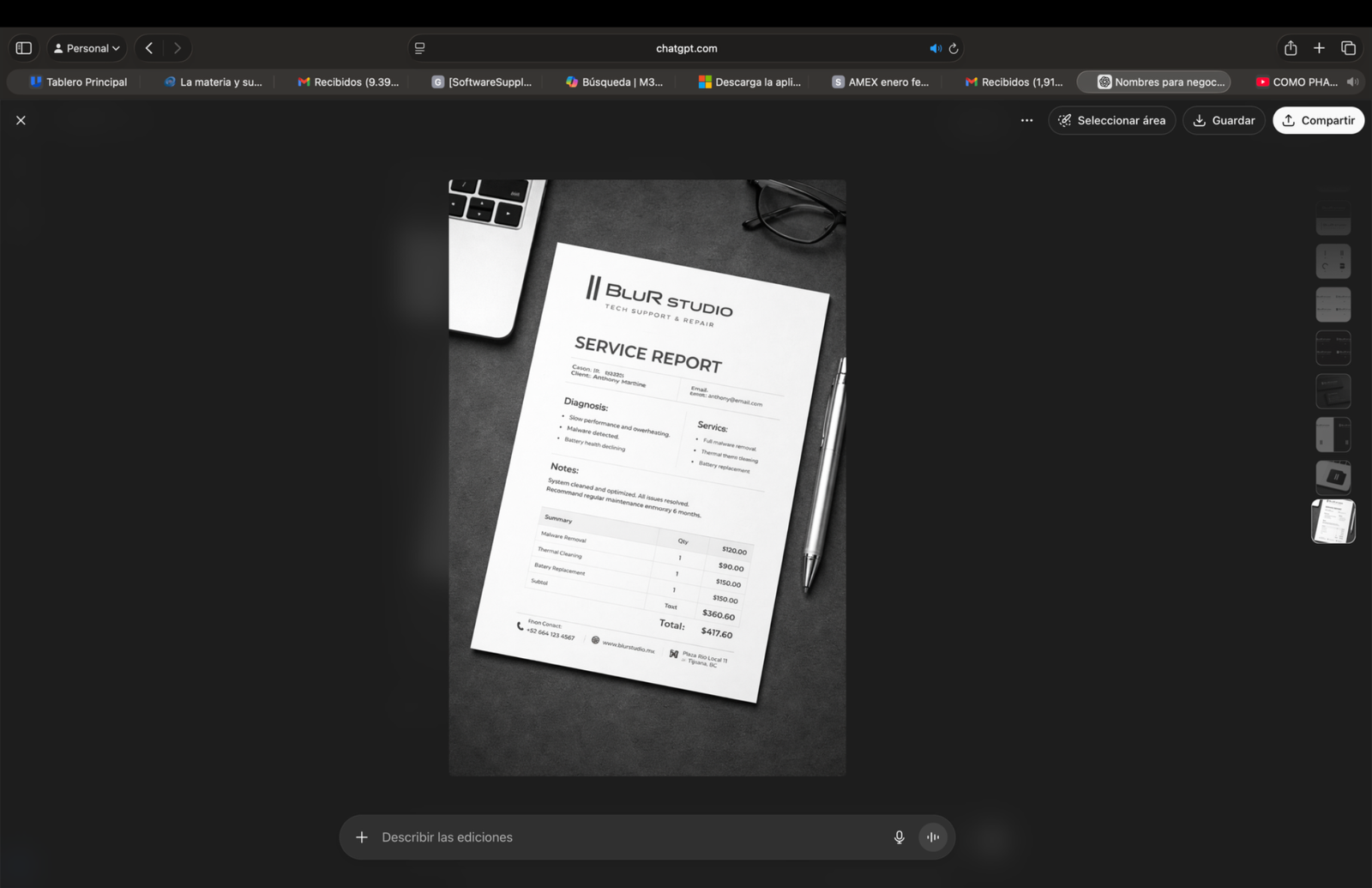The width and height of the screenshot is (1372, 888).
Task: Click the voice mode waveform icon
Action: tap(932, 837)
